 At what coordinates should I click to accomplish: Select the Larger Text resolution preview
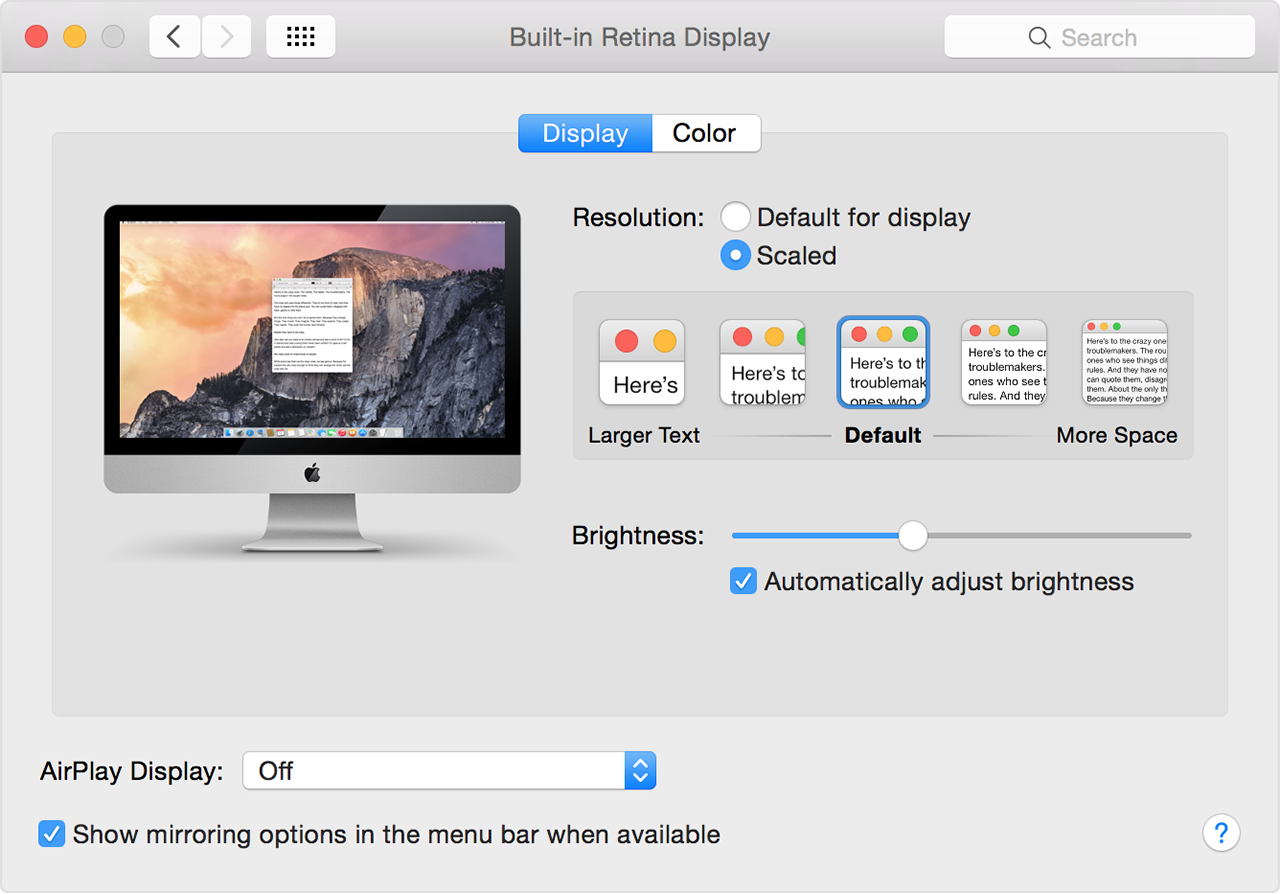tap(641, 362)
